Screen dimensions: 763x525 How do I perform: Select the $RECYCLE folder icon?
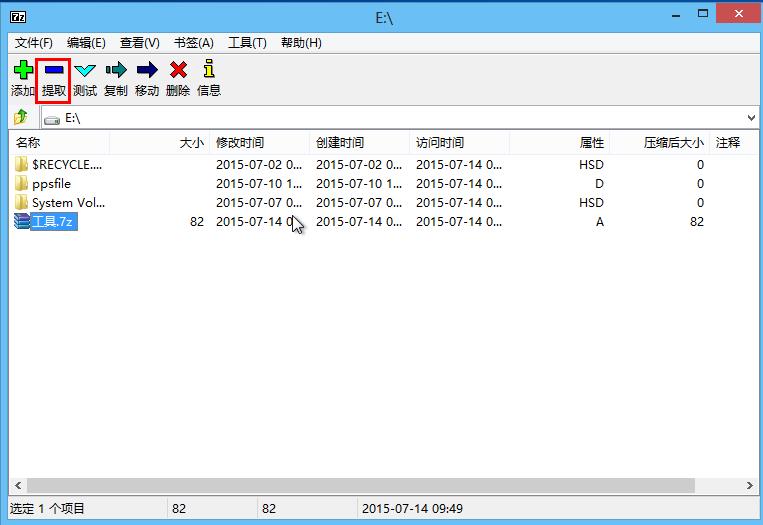pyautogui.click(x=21, y=164)
